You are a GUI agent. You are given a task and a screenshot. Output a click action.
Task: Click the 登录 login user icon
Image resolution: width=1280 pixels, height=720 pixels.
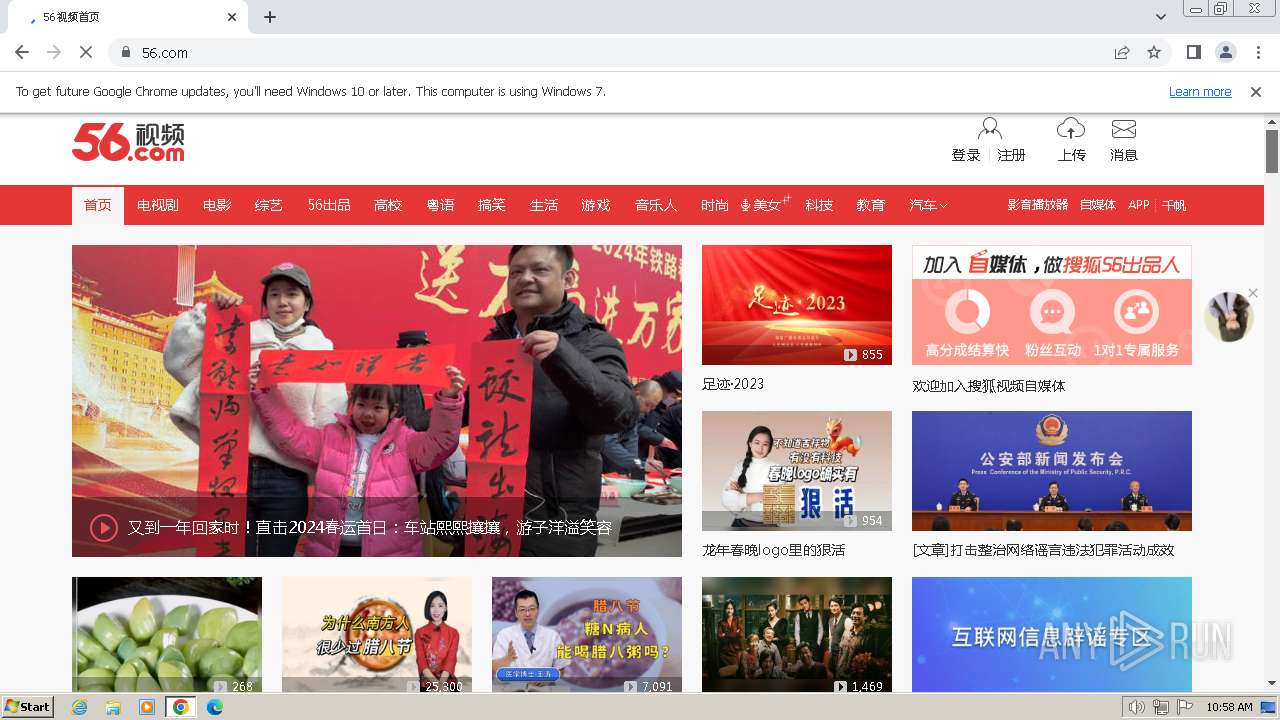[x=990, y=129]
